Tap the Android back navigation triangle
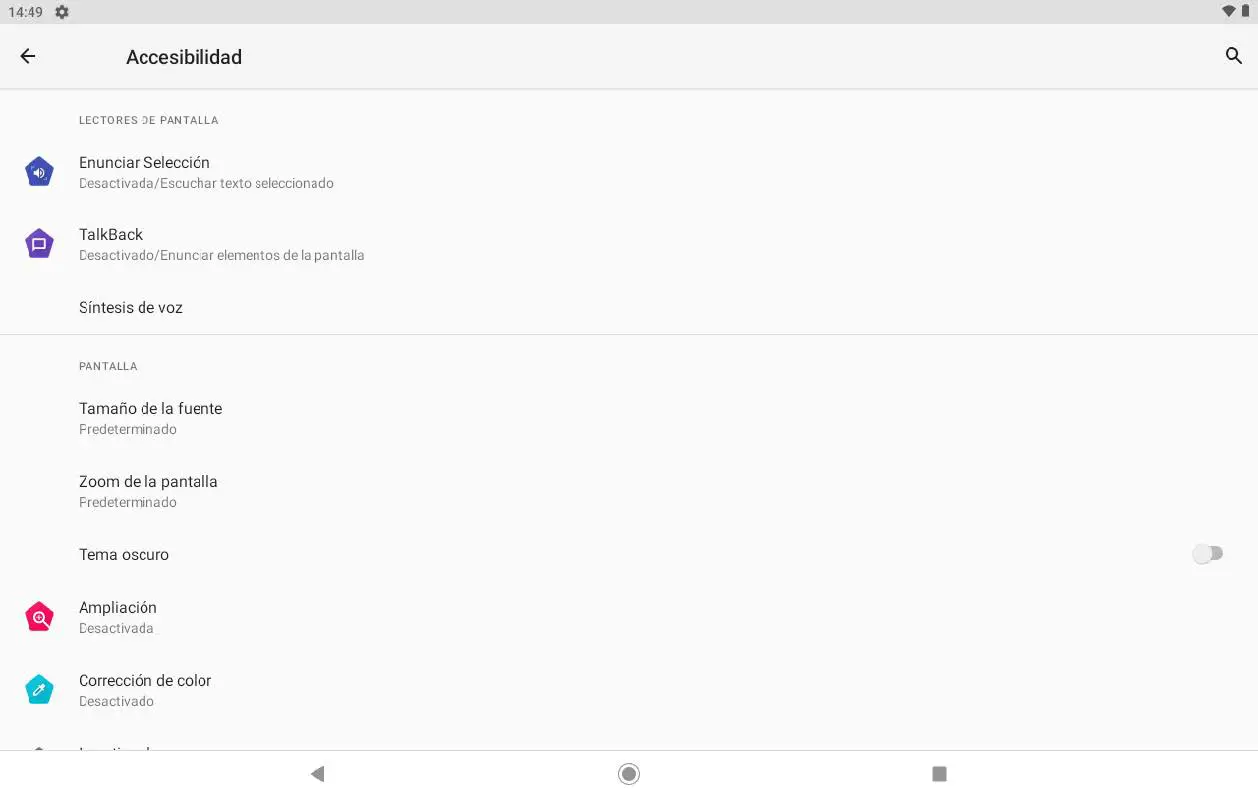1258x798 pixels. (317, 774)
